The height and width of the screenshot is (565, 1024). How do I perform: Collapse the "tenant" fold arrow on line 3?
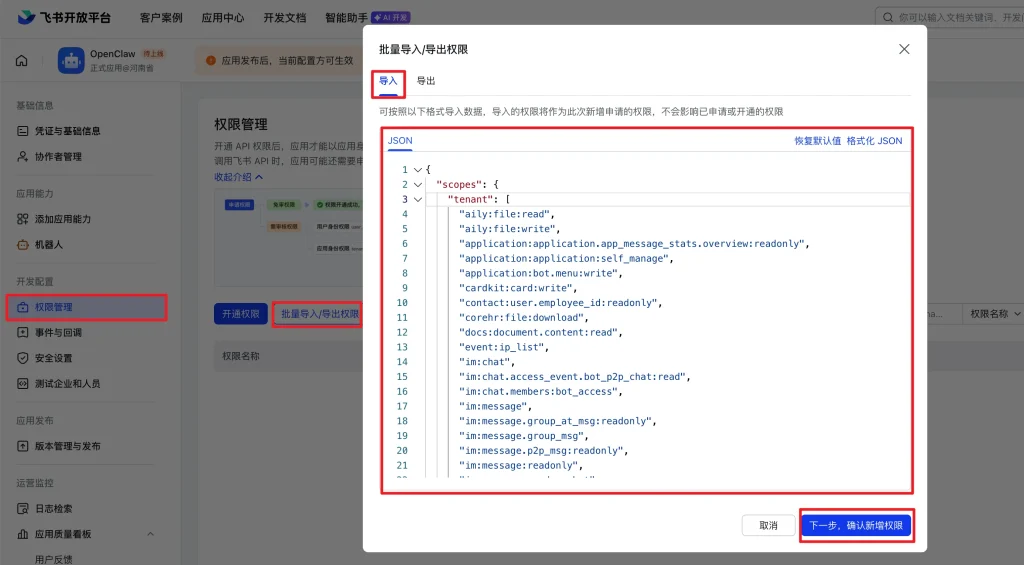tap(418, 199)
